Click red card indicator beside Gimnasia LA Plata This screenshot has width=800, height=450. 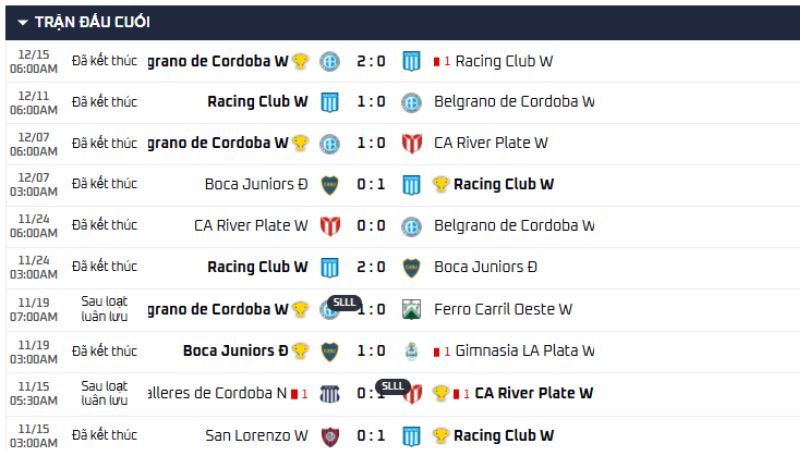tap(437, 351)
